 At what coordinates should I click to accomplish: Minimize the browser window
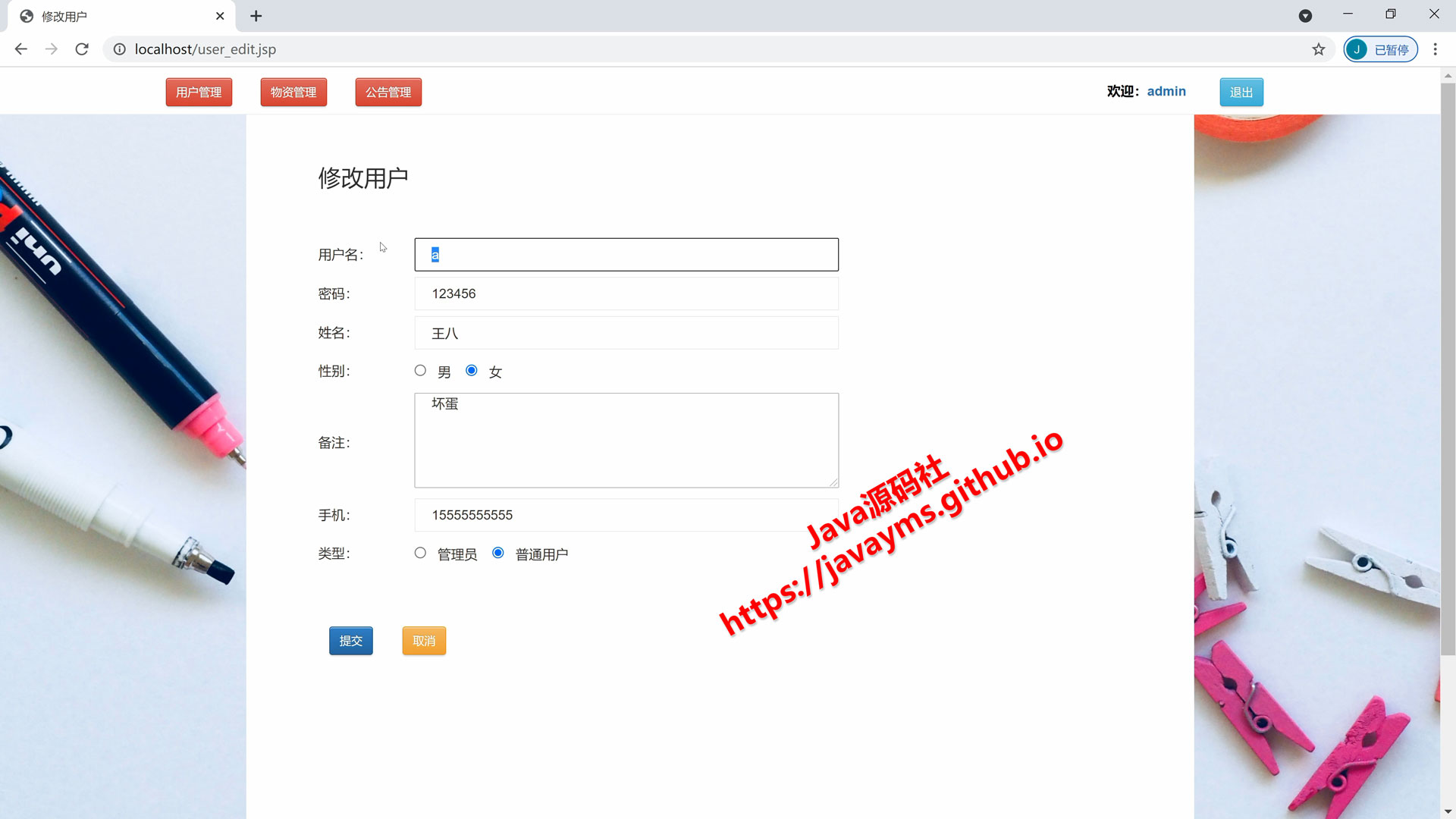click(x=1348, y=14)
